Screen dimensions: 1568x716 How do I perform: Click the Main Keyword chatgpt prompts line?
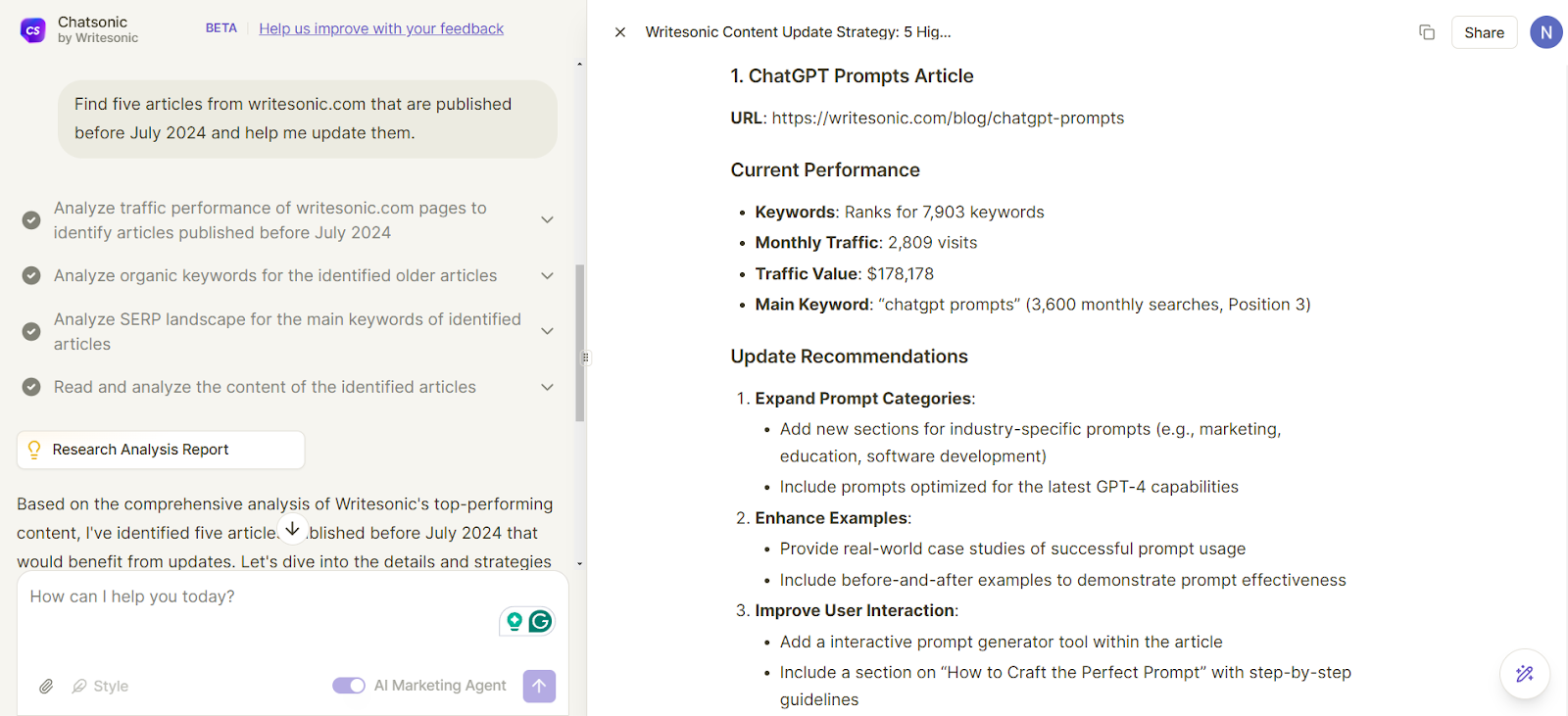[1033, 305]
